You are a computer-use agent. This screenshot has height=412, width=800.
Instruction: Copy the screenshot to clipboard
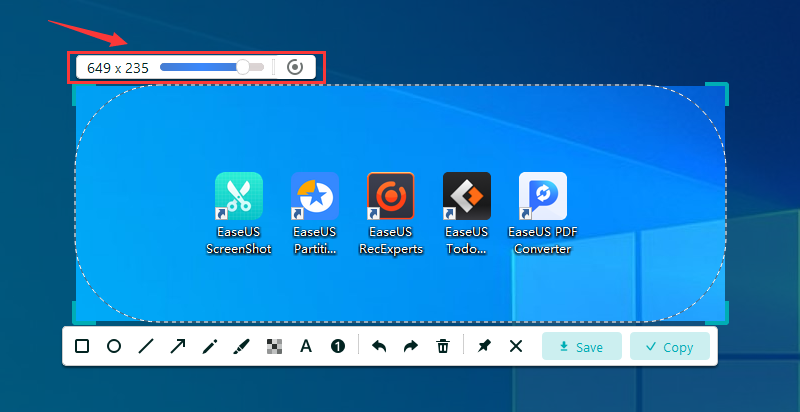pyautogui.click(x=670, y=346)
